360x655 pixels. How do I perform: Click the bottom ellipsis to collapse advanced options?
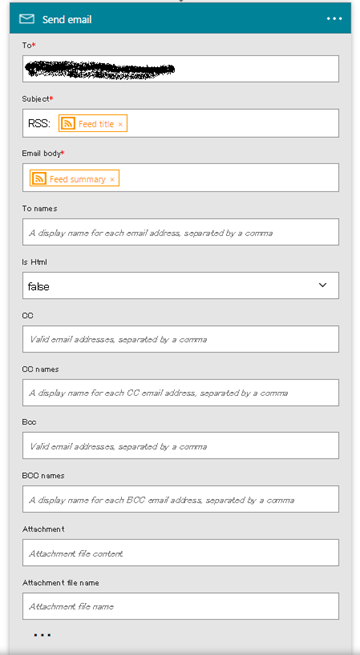click(x=42, y=635)
